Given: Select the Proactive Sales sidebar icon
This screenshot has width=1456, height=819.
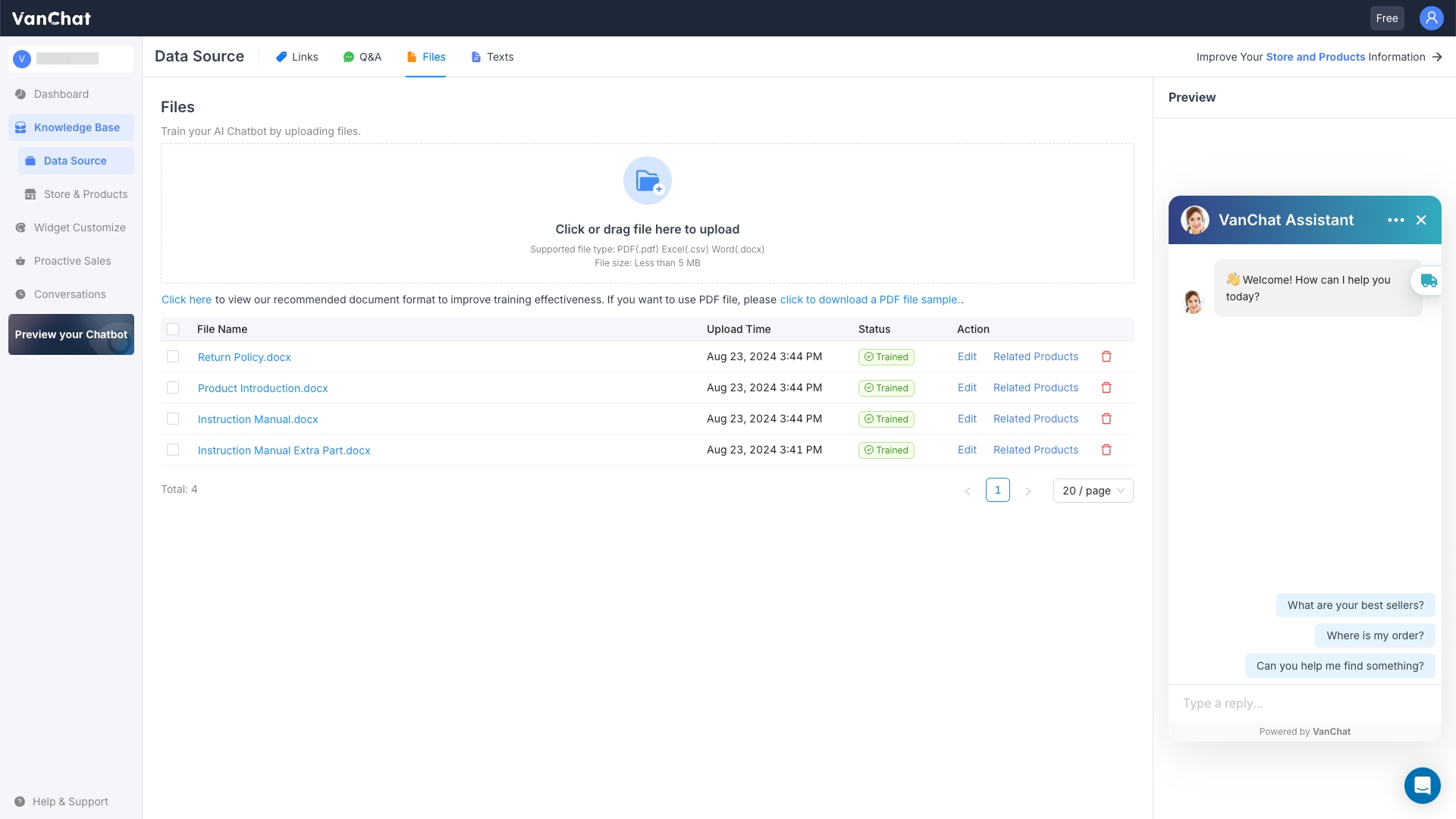Looking at the screenshot, I should click(x=20, y=261).
